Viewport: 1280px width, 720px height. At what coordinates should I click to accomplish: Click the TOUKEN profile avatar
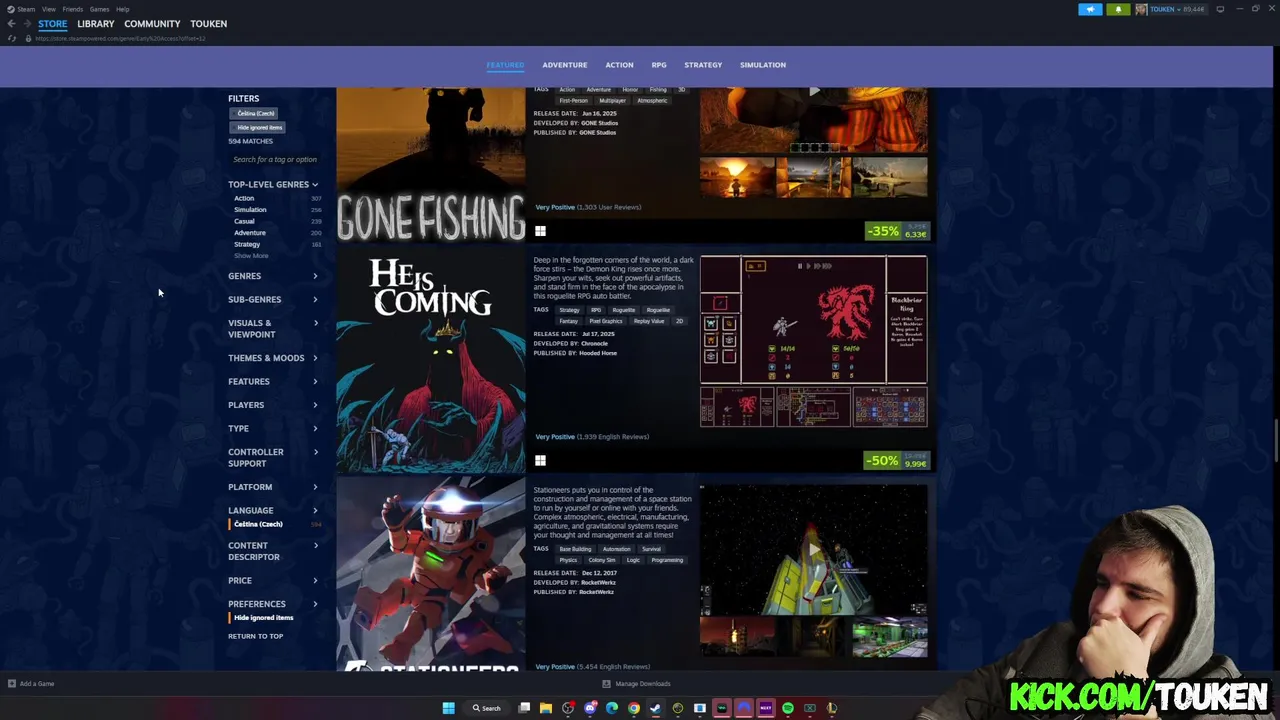pyautogui.click(x=1141, y=9)
